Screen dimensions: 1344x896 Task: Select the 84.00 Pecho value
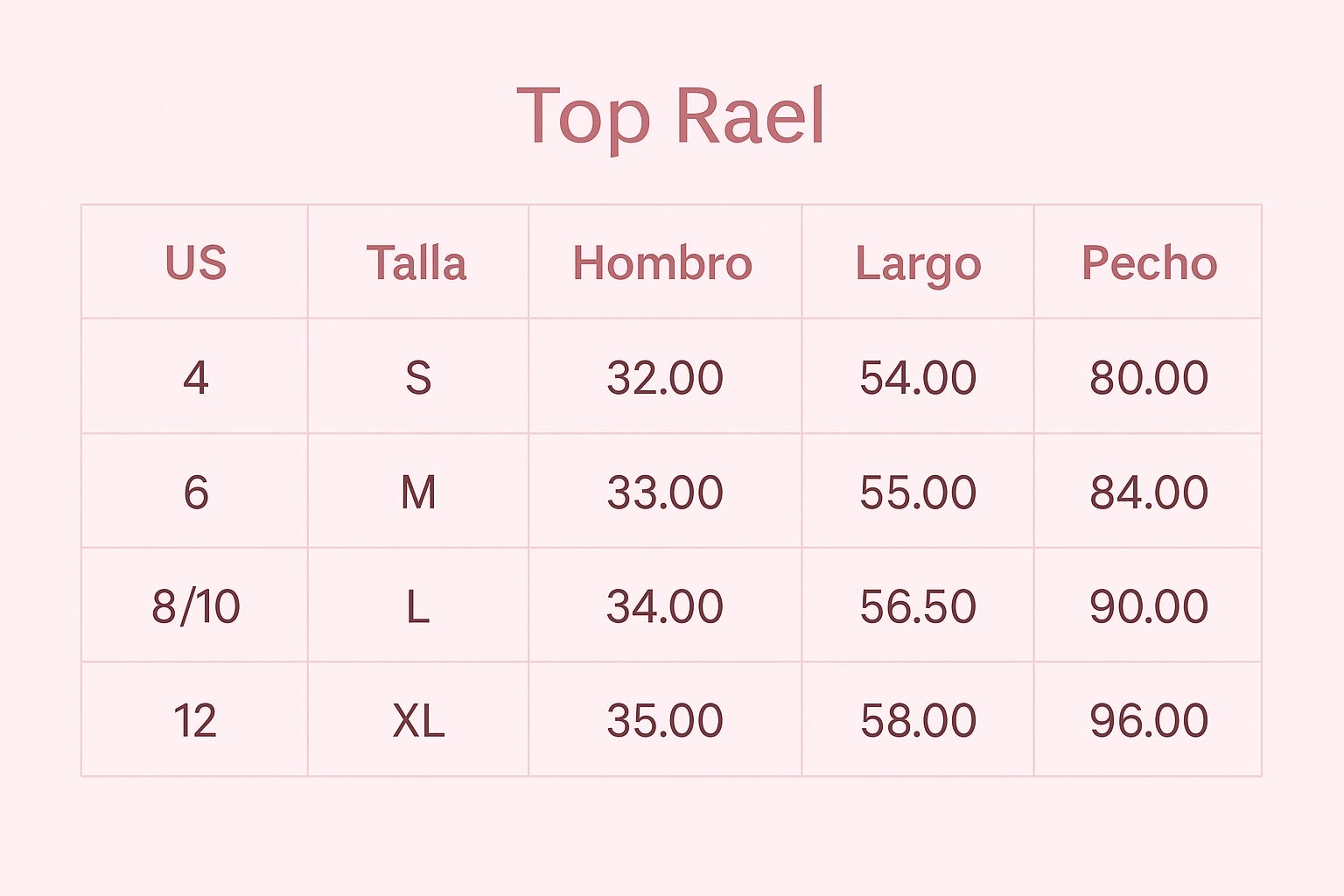click(1149, 492)
